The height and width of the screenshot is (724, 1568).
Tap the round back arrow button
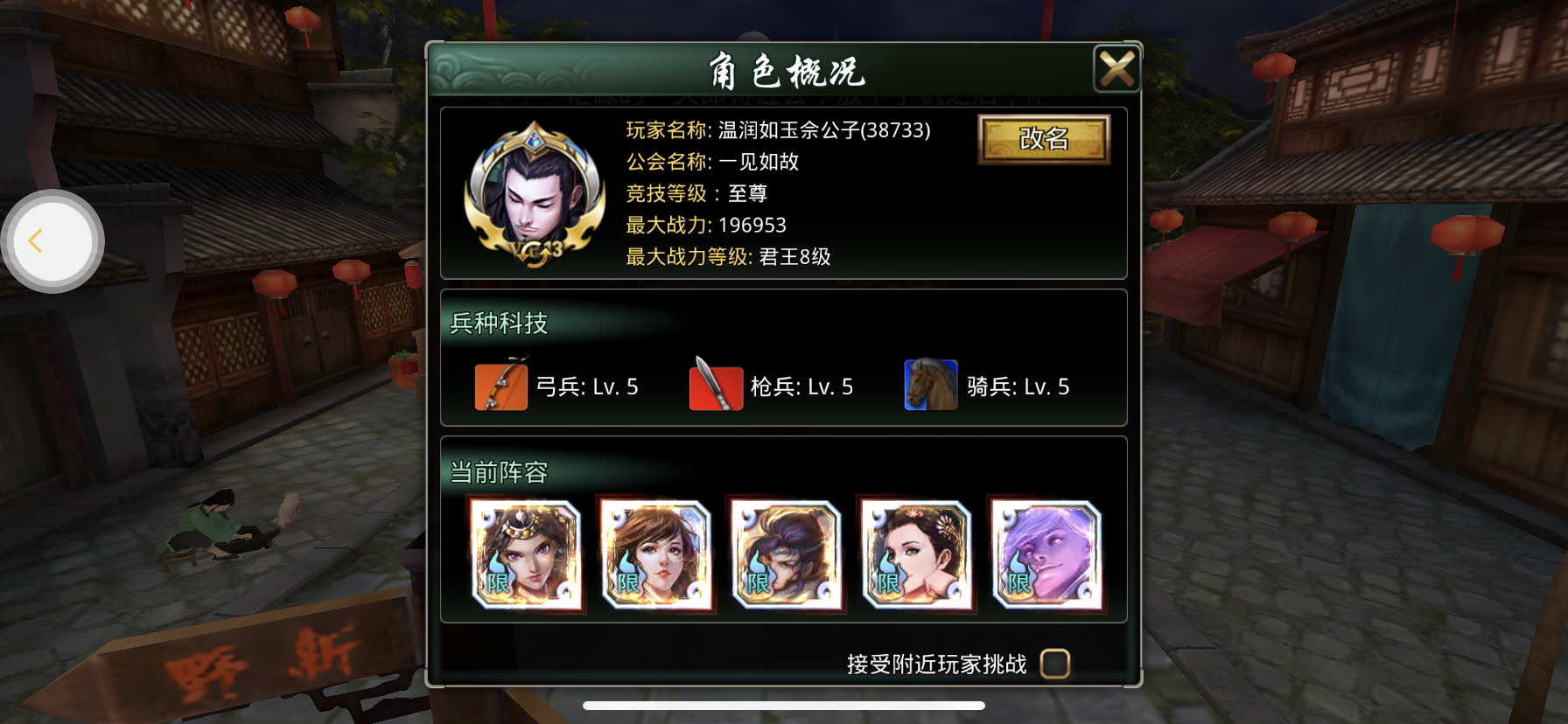[52, 241]
